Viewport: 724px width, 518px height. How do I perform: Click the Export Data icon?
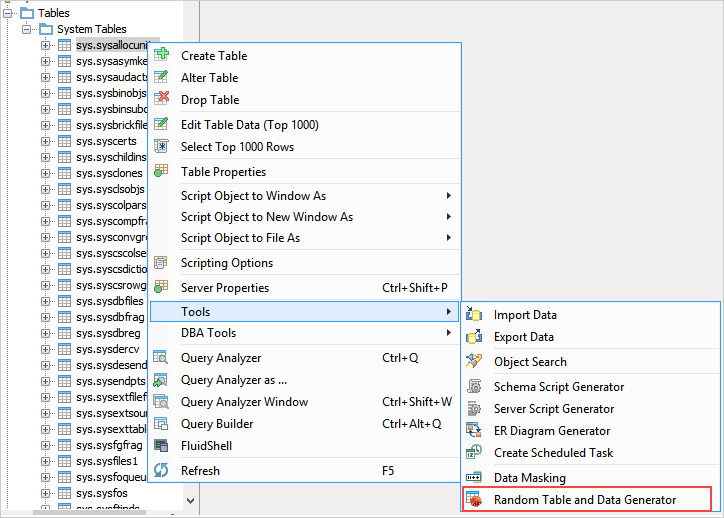click(x=474, y=337)
